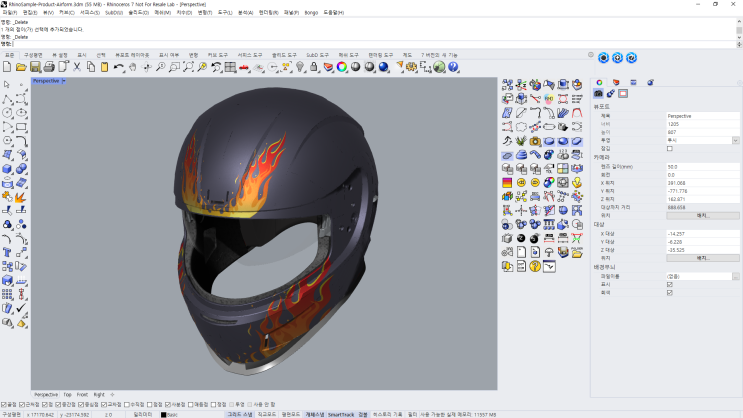Toggle the 끝점 osnap checkbox

point(4,405)
